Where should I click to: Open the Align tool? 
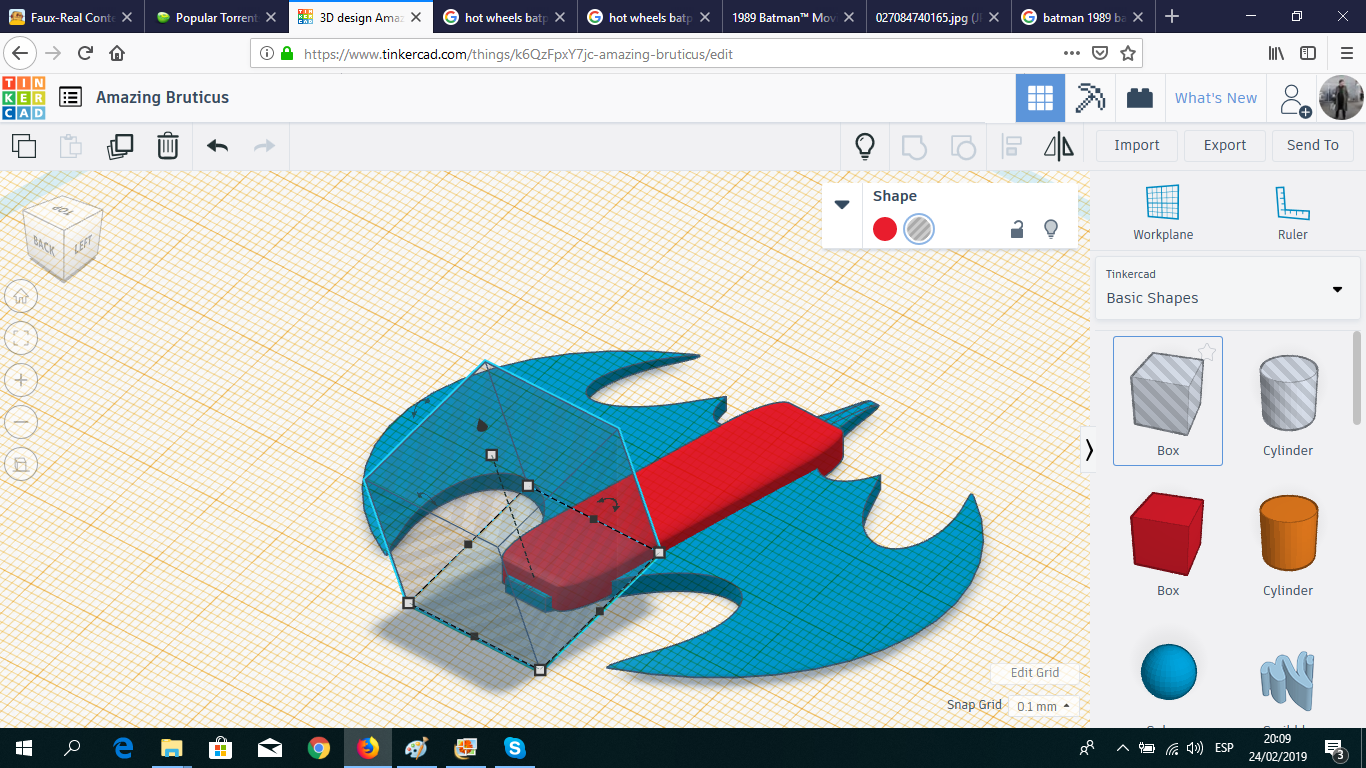click(1011, 146)
